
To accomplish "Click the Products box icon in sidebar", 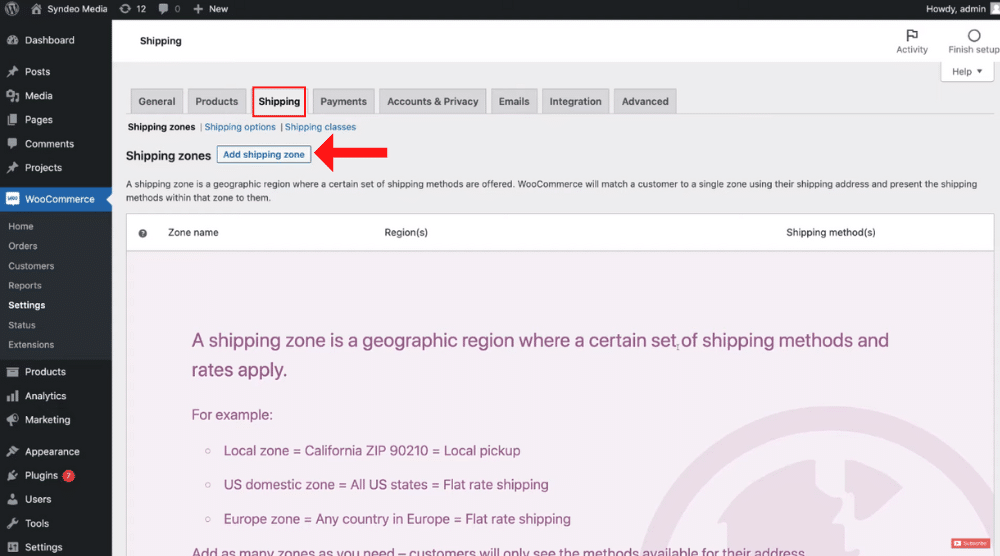I will click(12, 372).
